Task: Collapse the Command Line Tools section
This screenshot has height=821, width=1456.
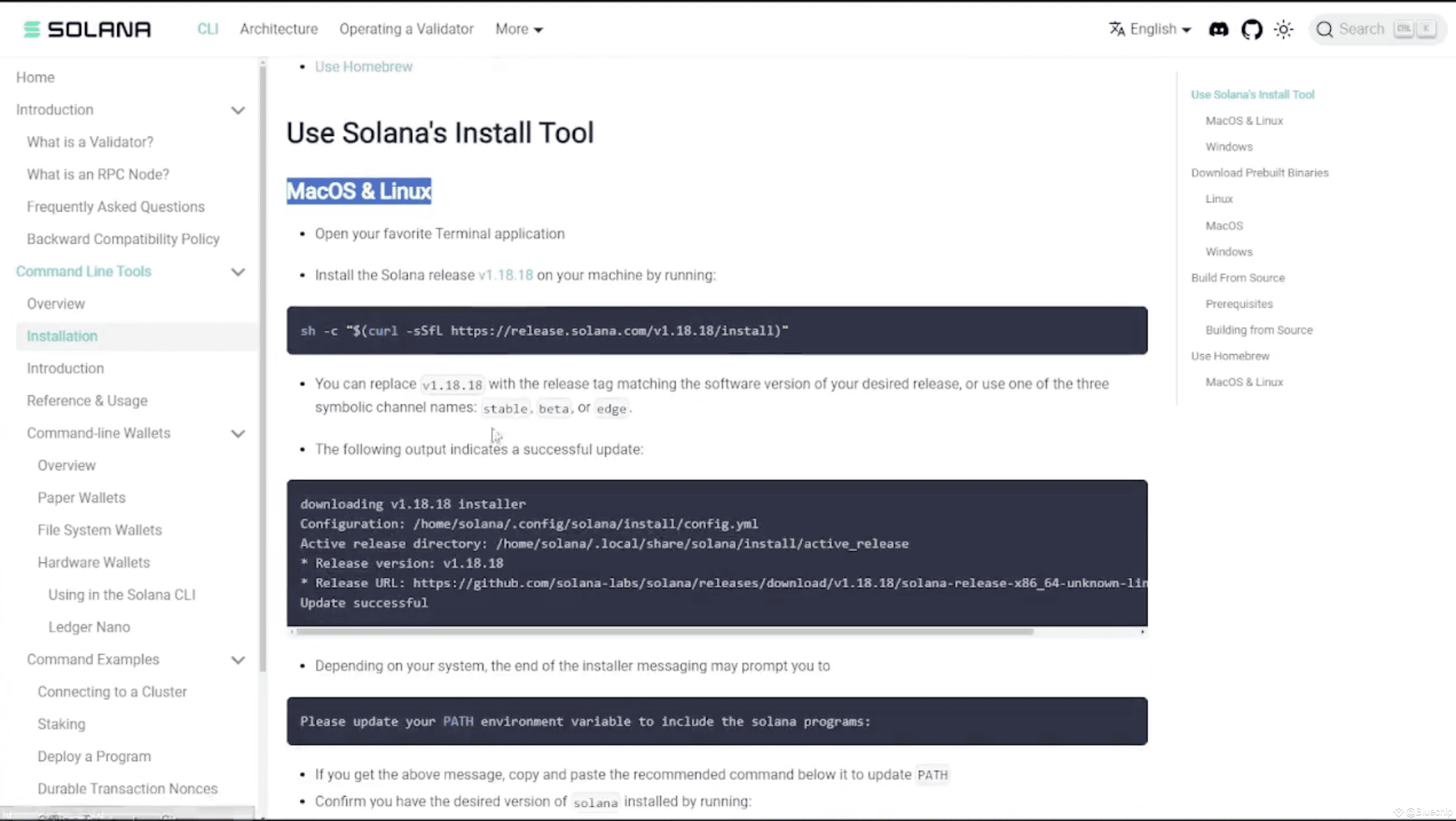Action: coord(238,272)
